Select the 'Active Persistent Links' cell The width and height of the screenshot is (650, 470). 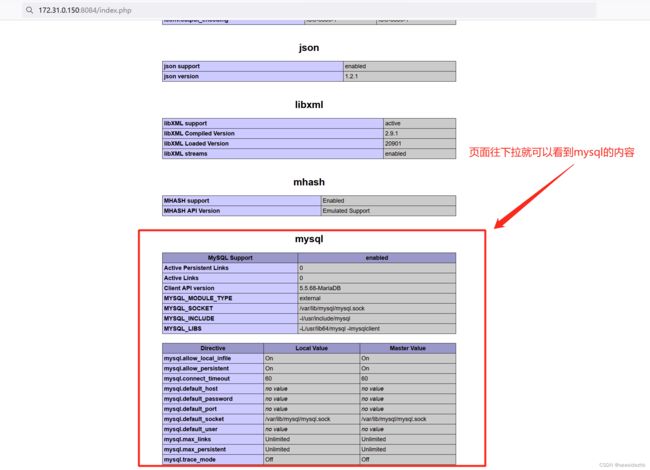230,268
